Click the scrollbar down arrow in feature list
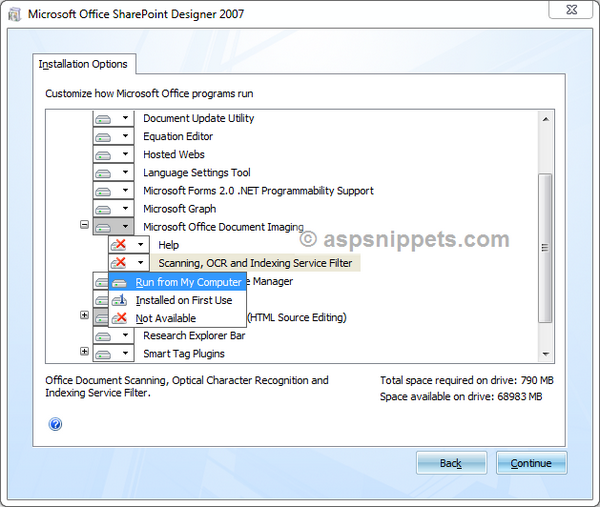The width and height of the screenshot is (600, 507). tap(546, 354)
